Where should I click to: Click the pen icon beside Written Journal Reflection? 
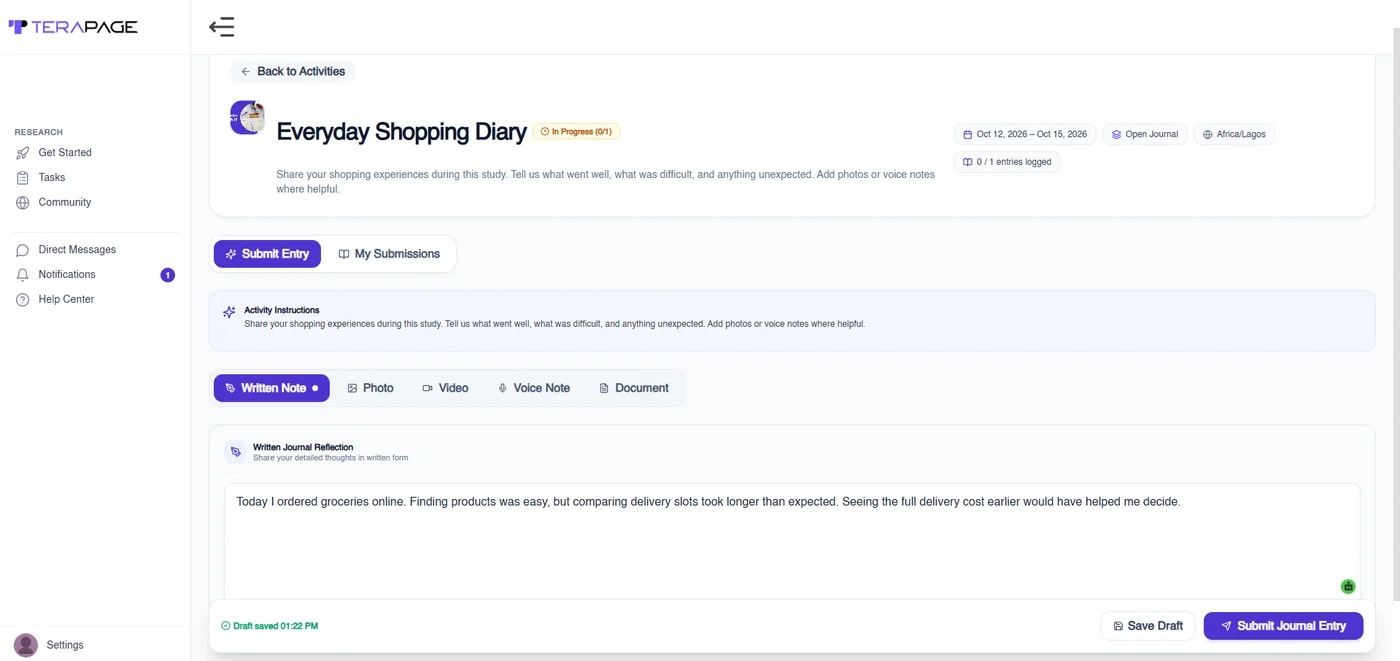235,452
